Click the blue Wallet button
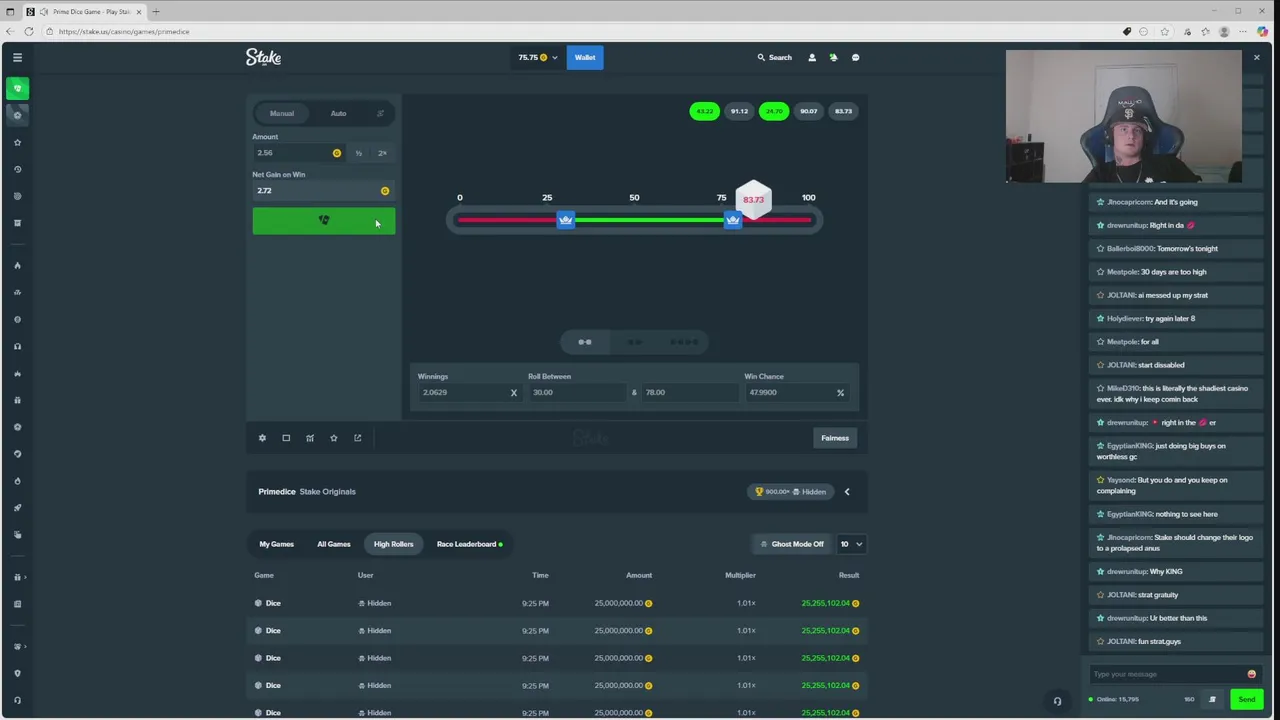The image size is (1280, 720). point(585,57)
